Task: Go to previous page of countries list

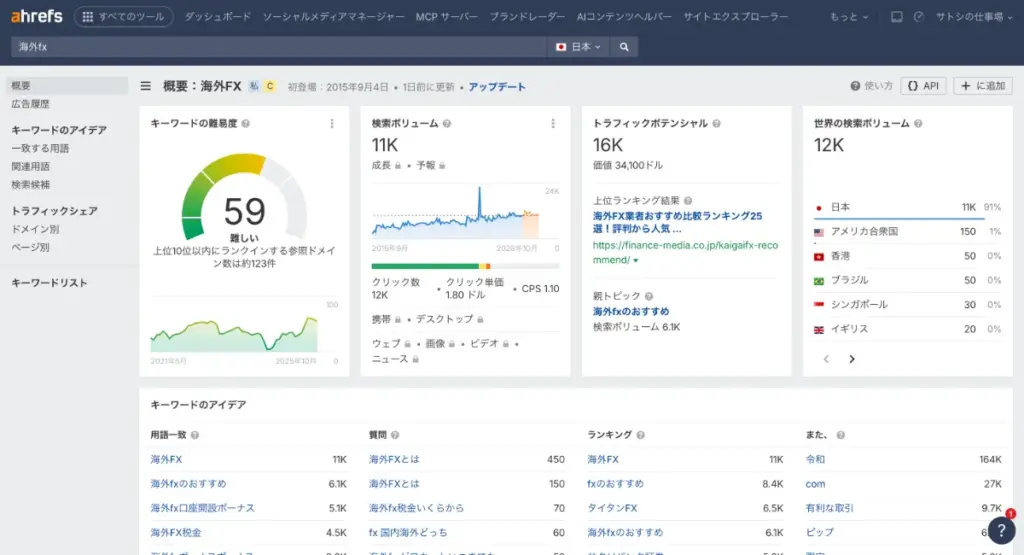Action: [x=826, y=358]
